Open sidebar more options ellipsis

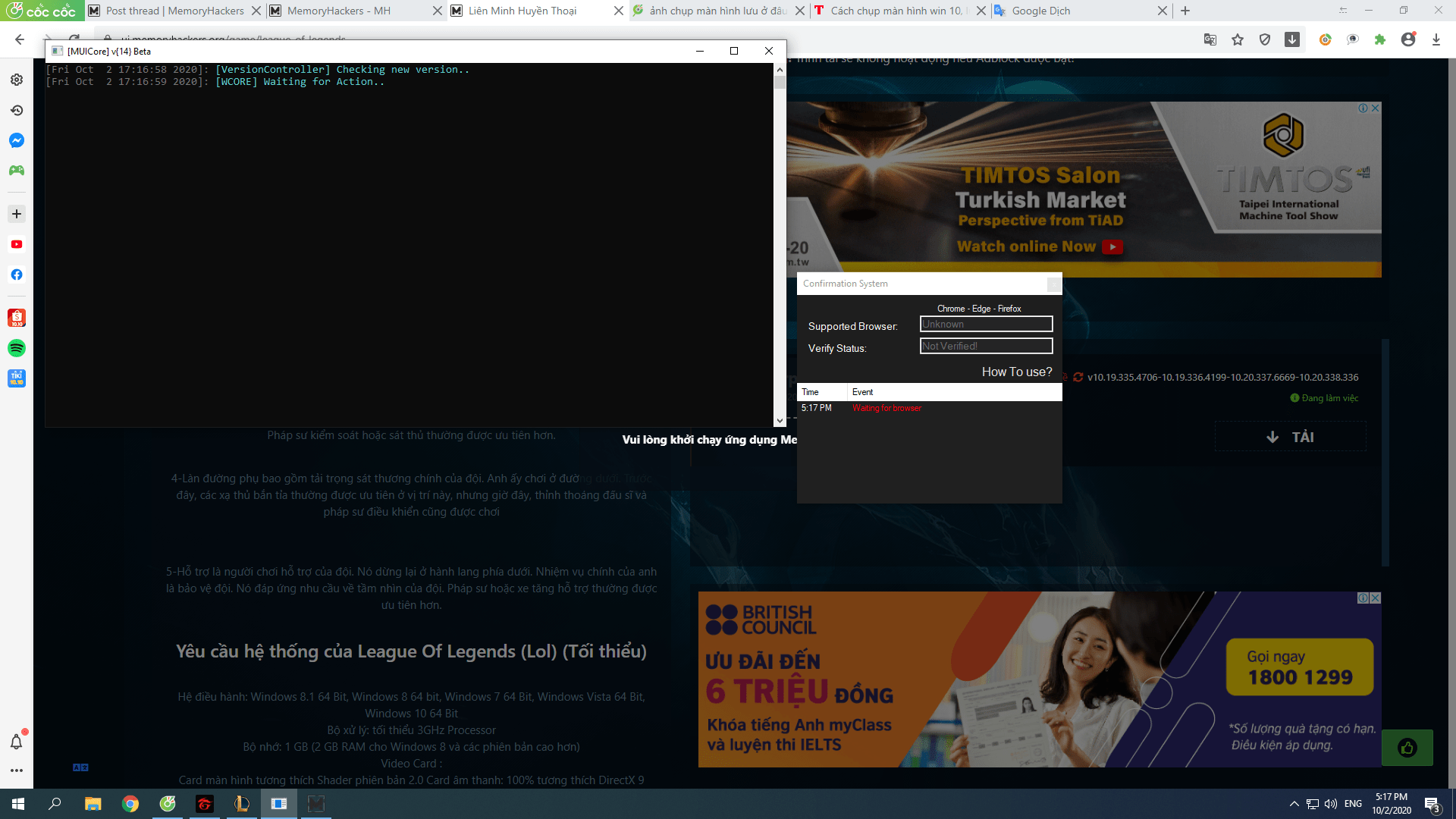coord(17,770)
